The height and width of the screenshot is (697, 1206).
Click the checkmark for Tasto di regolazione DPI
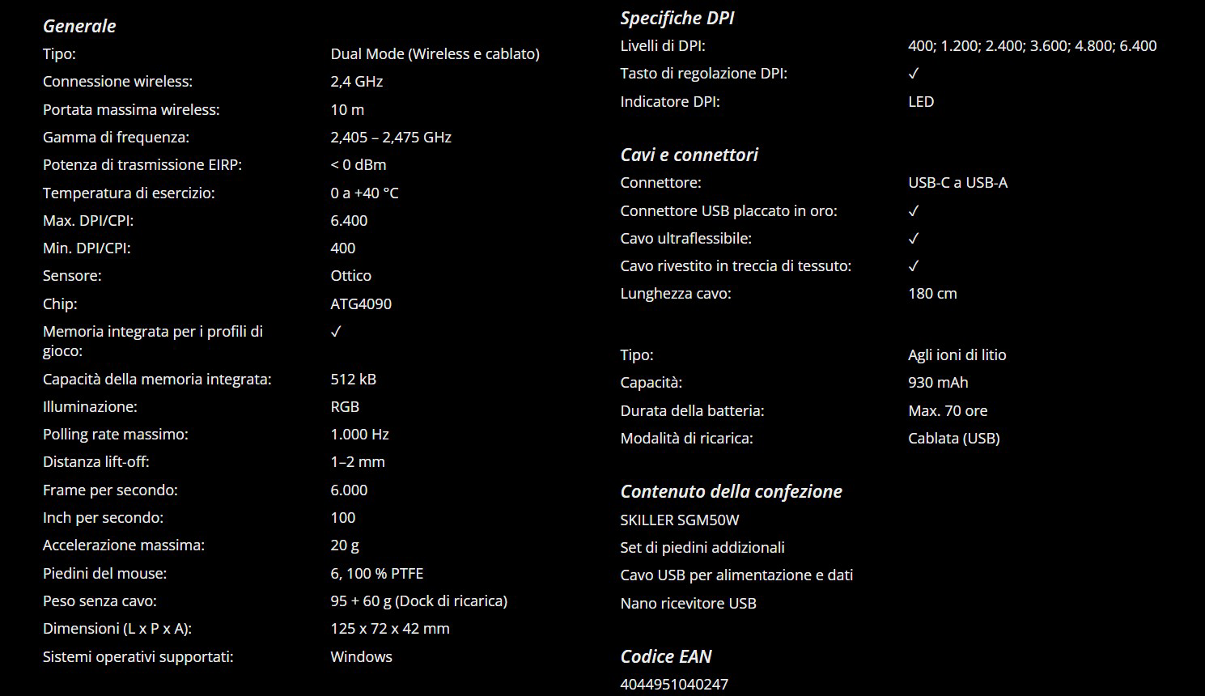(x=913, y=74)
